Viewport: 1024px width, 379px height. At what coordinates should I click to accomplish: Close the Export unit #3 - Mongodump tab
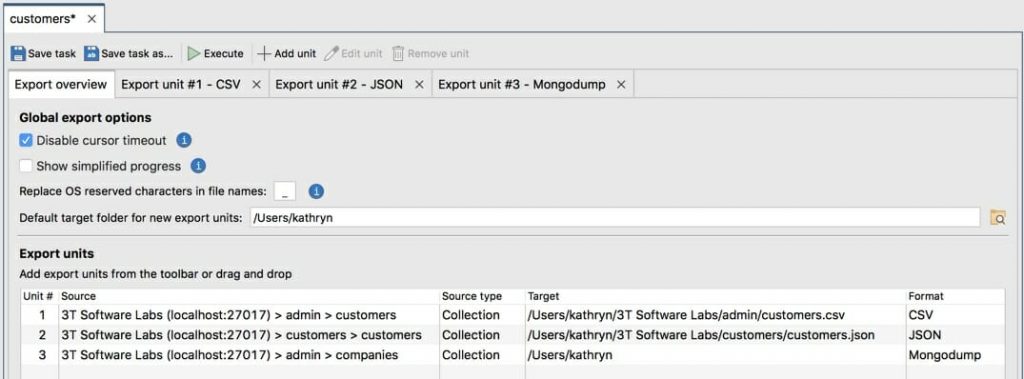tap(621, 84)
